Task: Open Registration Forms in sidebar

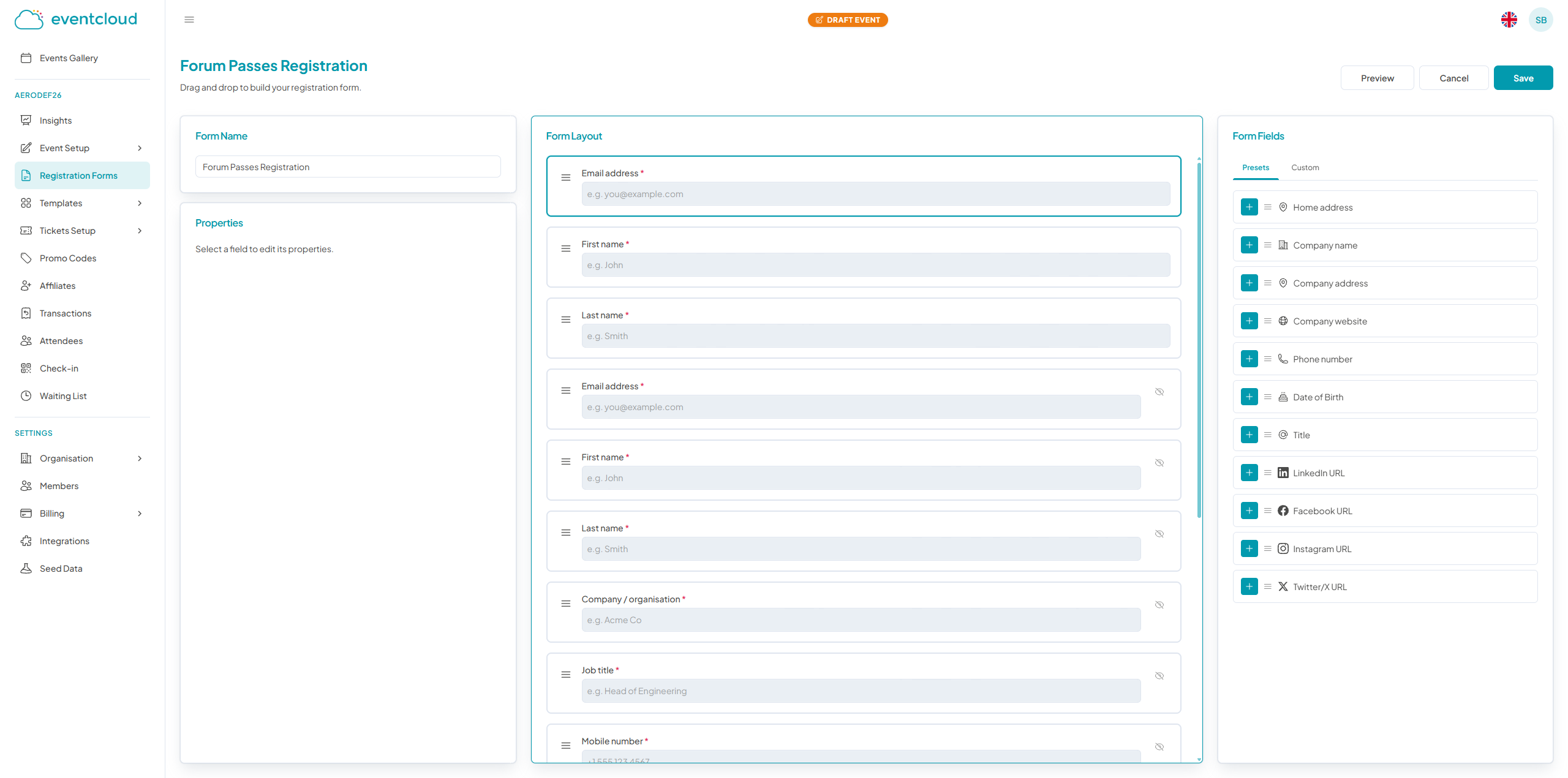Action: [x=82, y=176]
